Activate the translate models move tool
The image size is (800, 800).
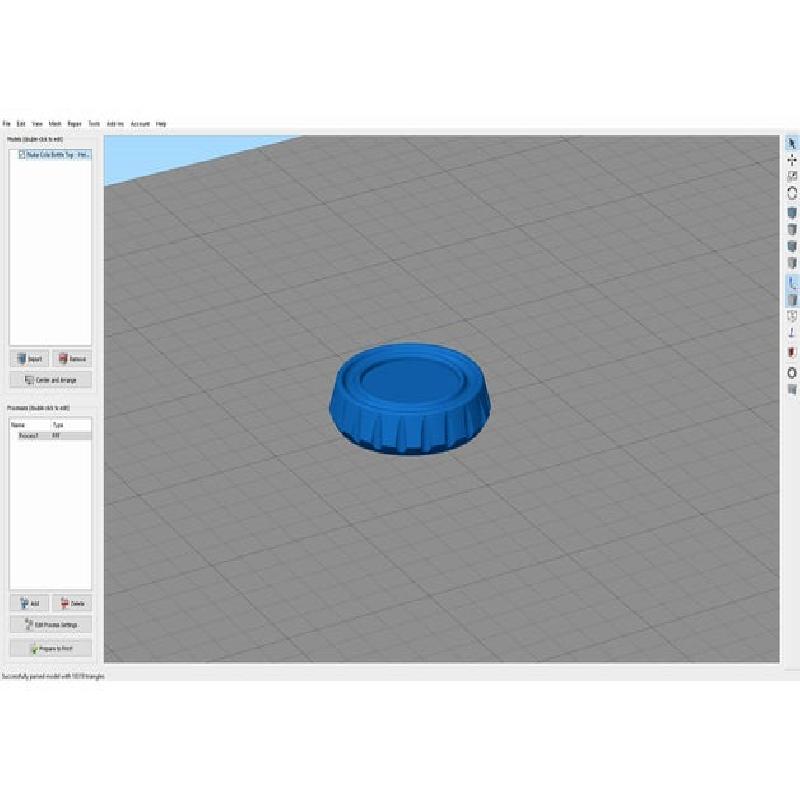[x=792, y=160]
